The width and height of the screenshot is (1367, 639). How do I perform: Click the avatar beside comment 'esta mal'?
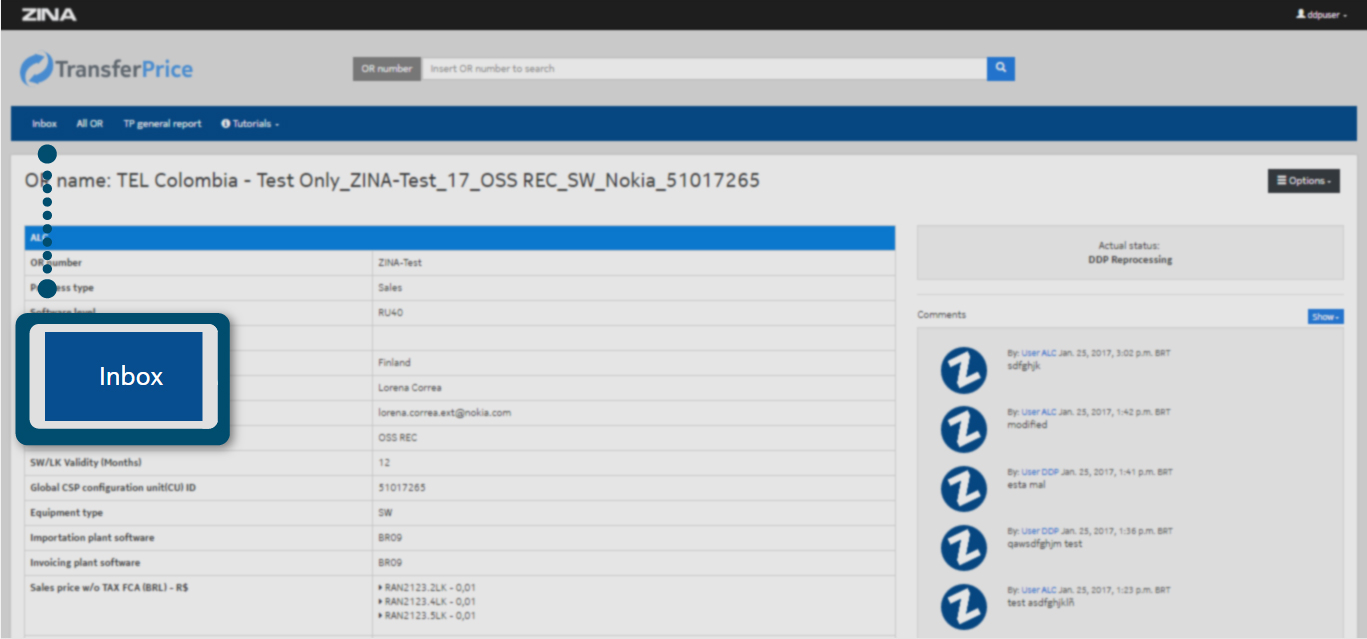[963, 489]
